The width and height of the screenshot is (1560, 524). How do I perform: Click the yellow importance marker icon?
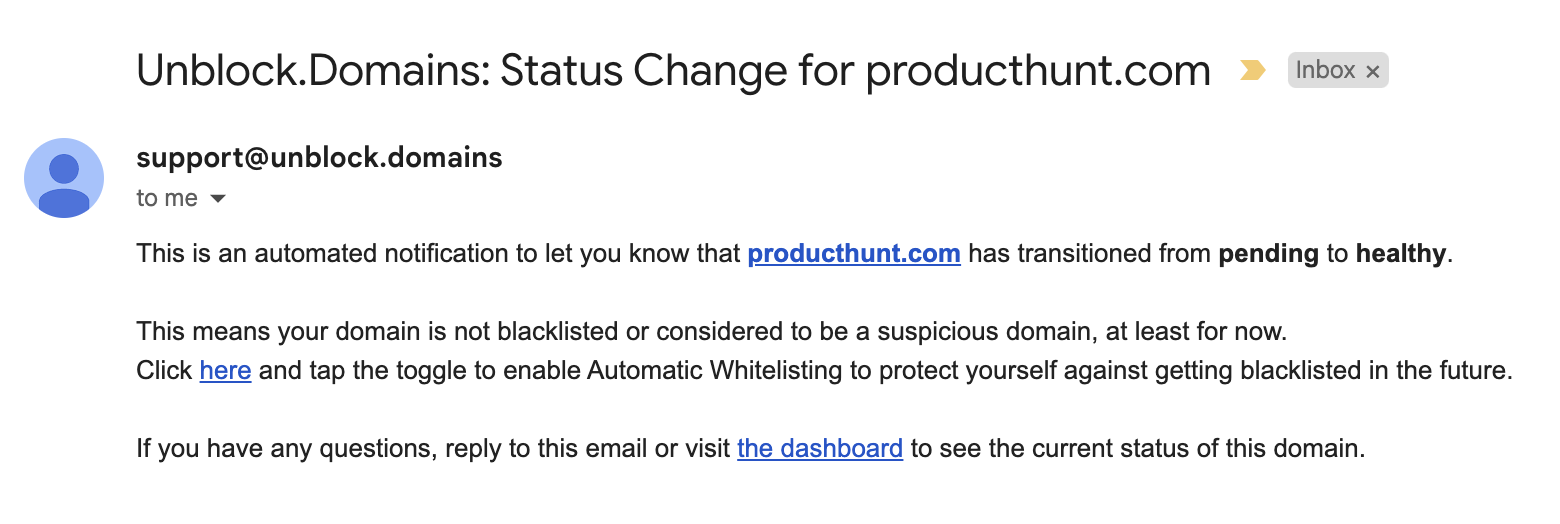pyautogui.click(x=1252, y=70)
